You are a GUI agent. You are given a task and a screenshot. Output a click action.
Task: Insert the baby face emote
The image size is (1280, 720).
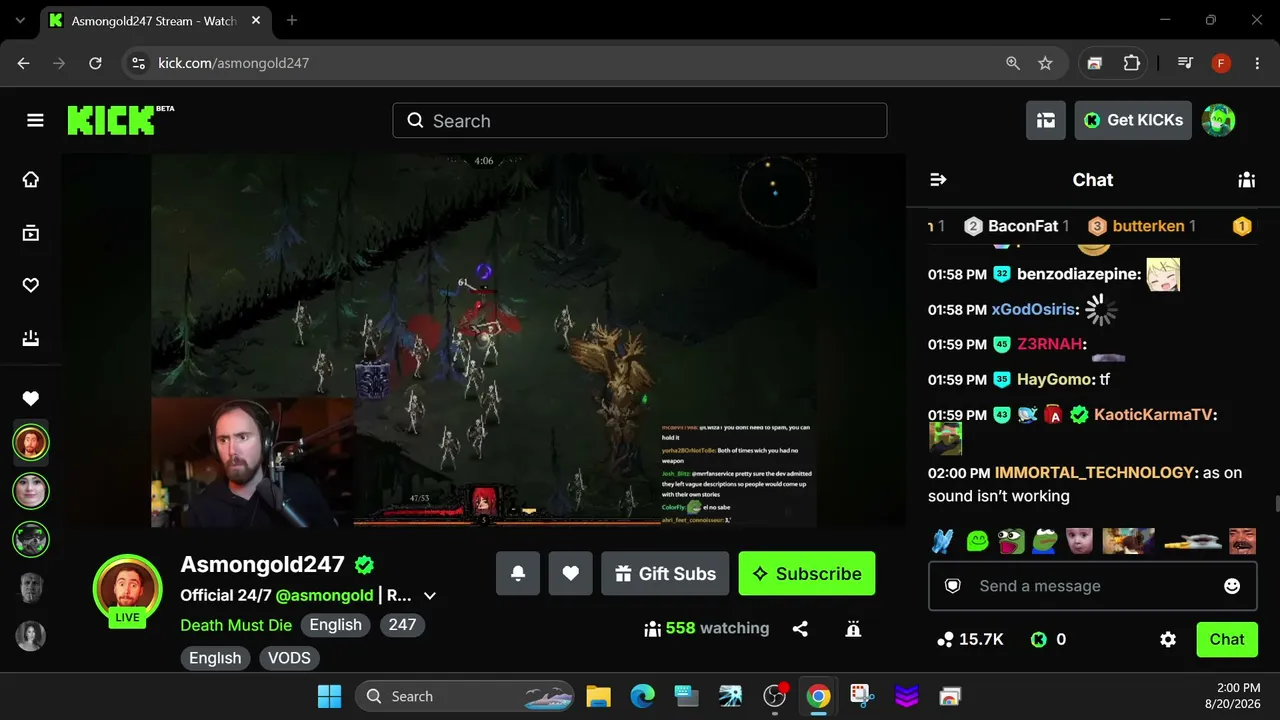(x=1079, y=541)
